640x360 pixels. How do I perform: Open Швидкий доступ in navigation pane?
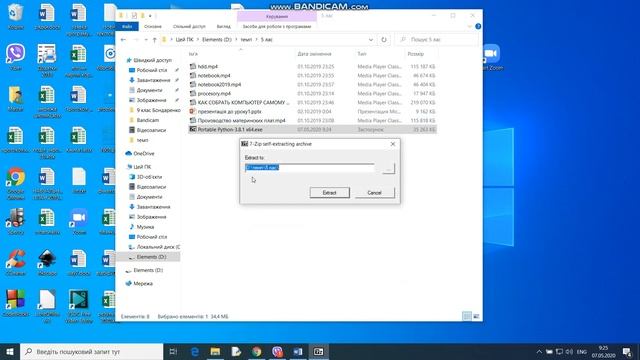coord(152,60)
